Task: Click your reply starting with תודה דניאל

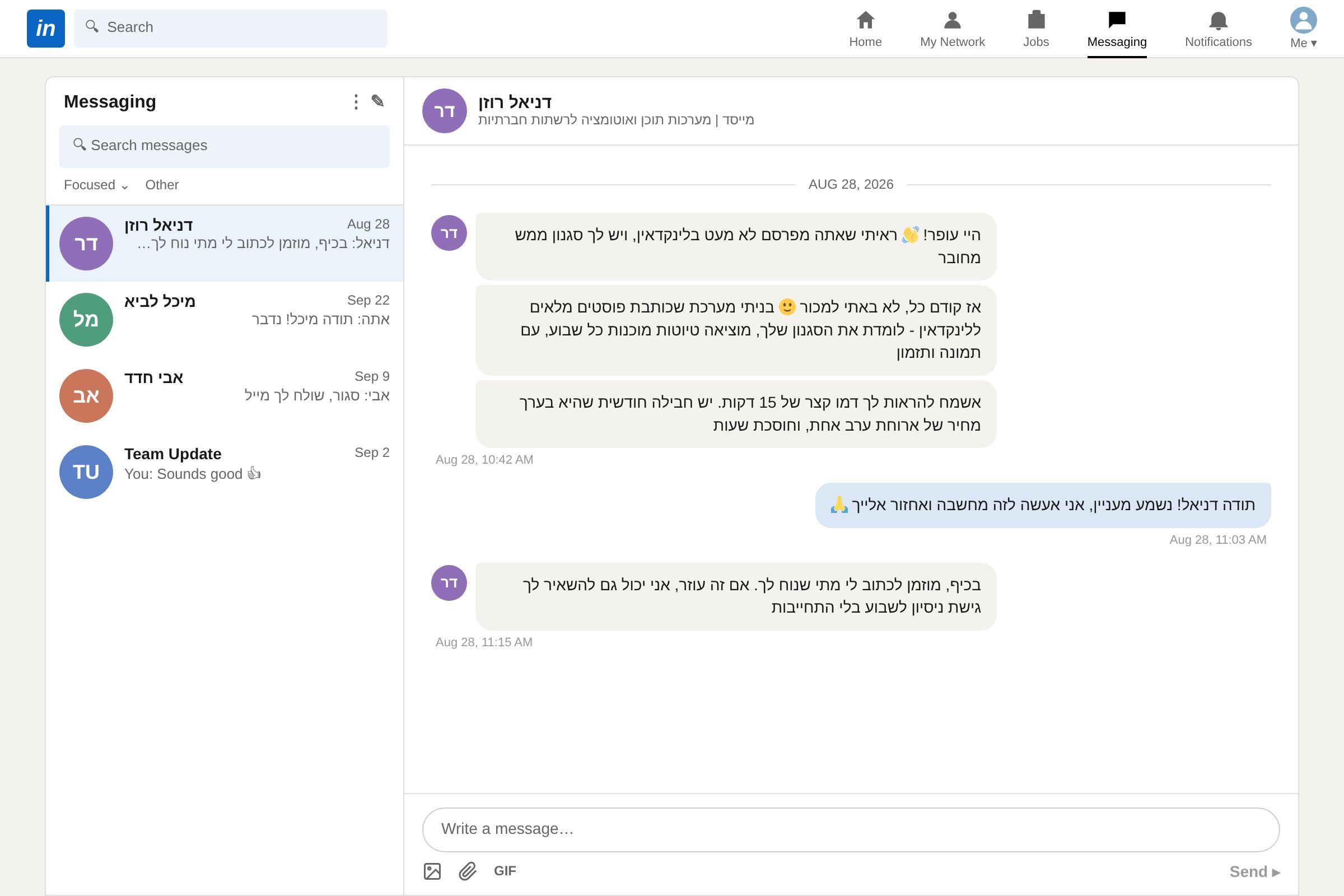Action: (x=1043, y=505)
